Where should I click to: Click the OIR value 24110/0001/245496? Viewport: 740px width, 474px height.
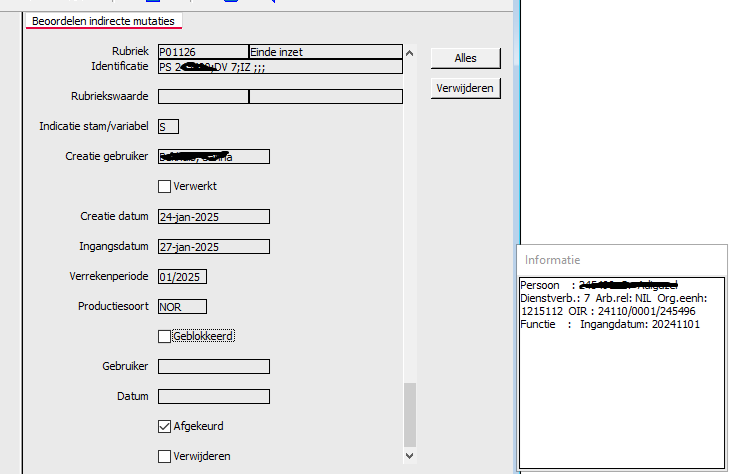pyautogui.click(x=647, y=311)
